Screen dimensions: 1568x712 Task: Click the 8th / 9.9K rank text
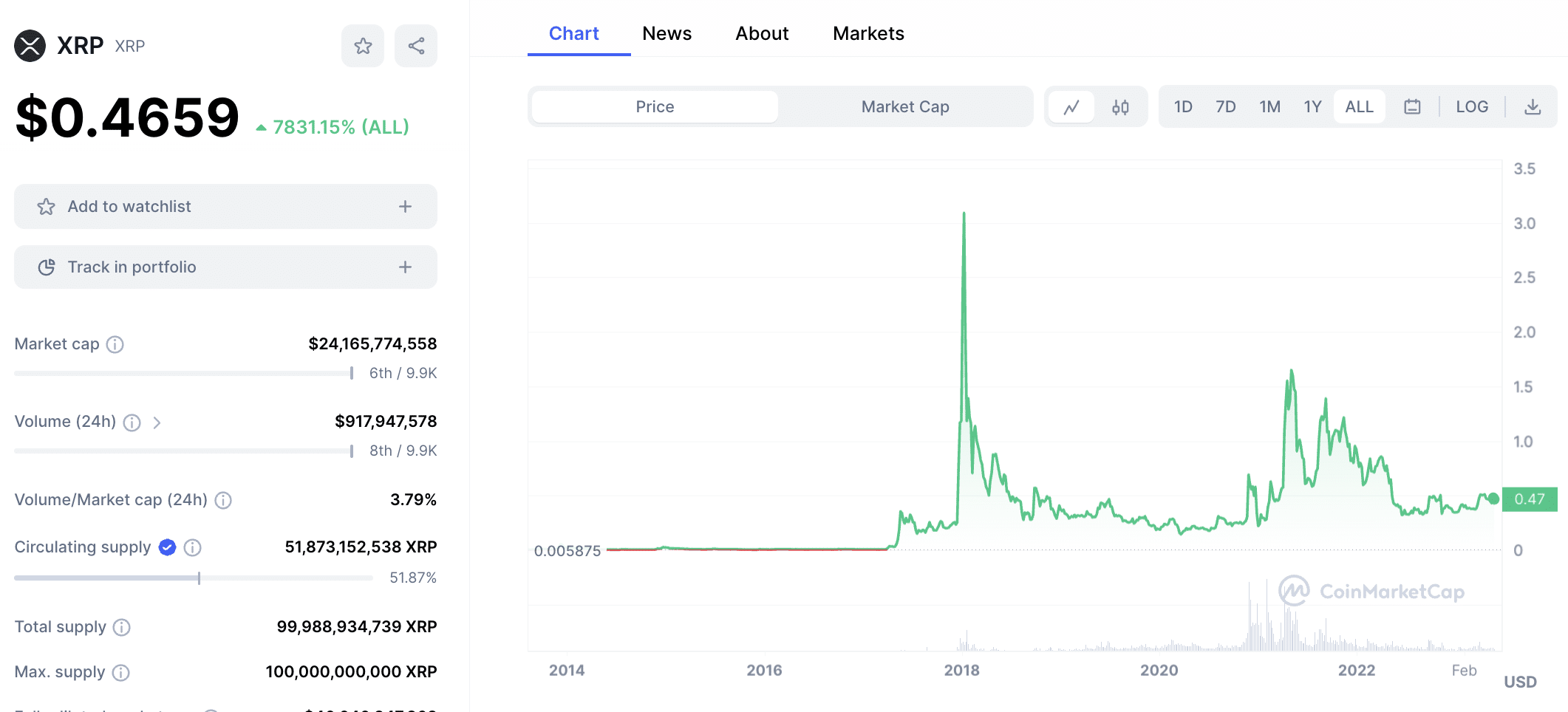(x=403, y=451)
